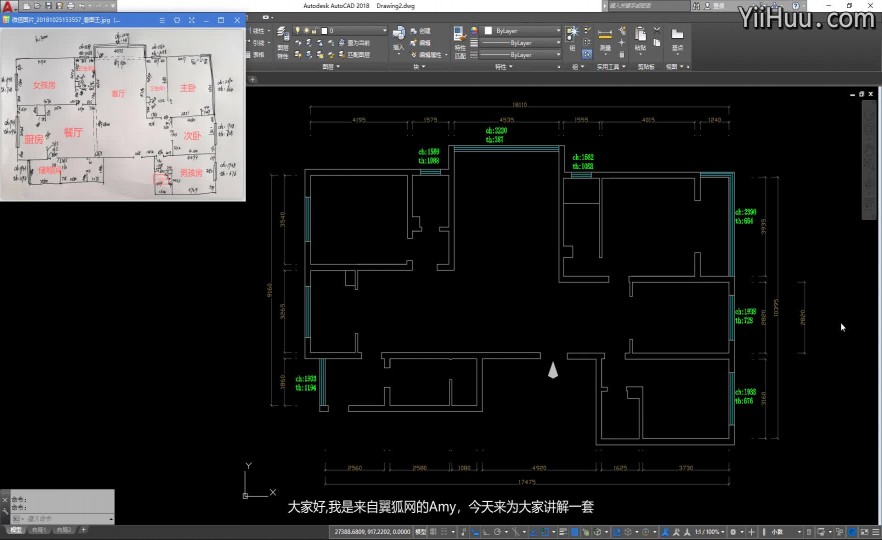Click the Group (组) icon
This screenshot has height=540, width=882.
pos(572,33)
